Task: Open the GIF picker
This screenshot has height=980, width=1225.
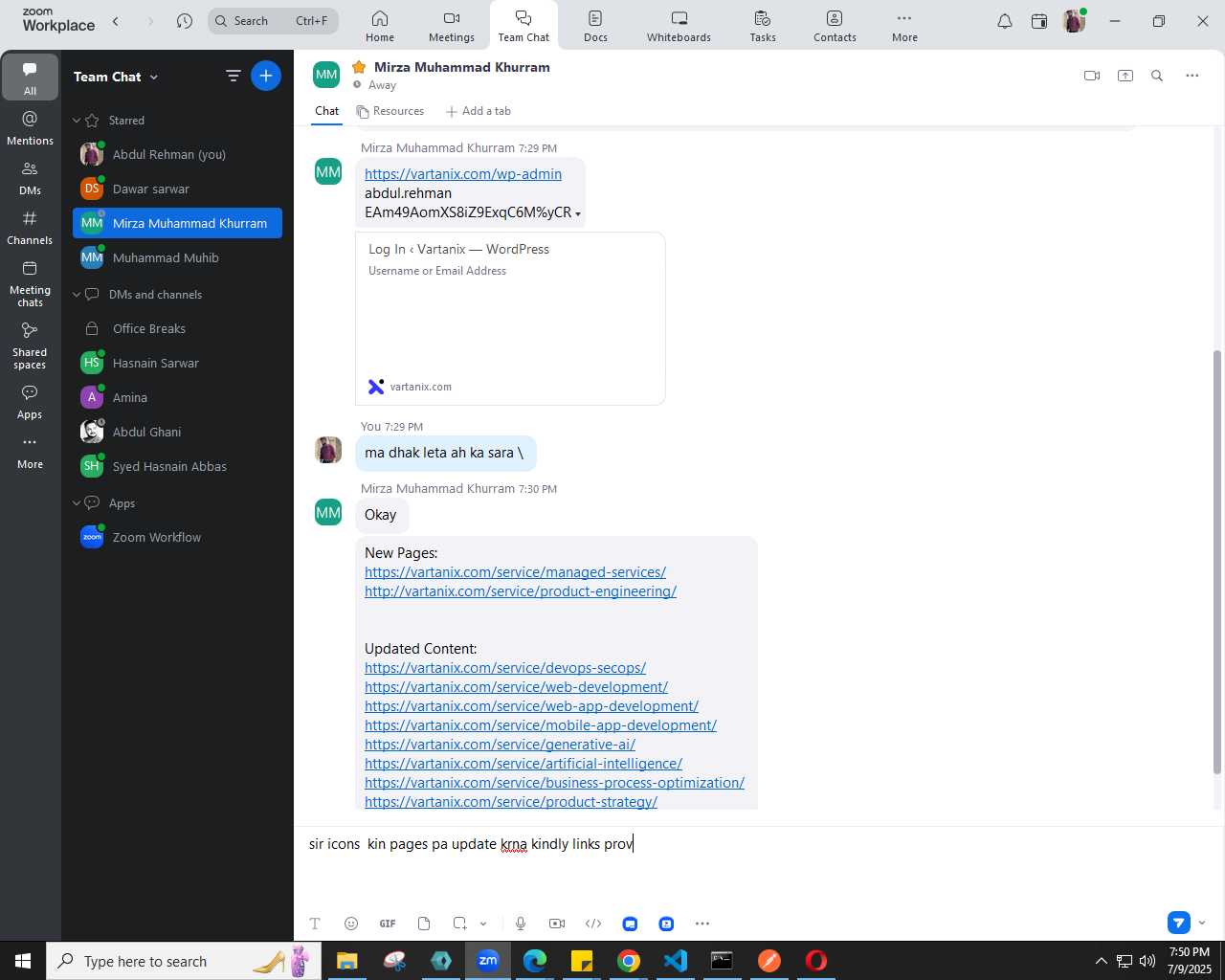Action: click(388, 924)
